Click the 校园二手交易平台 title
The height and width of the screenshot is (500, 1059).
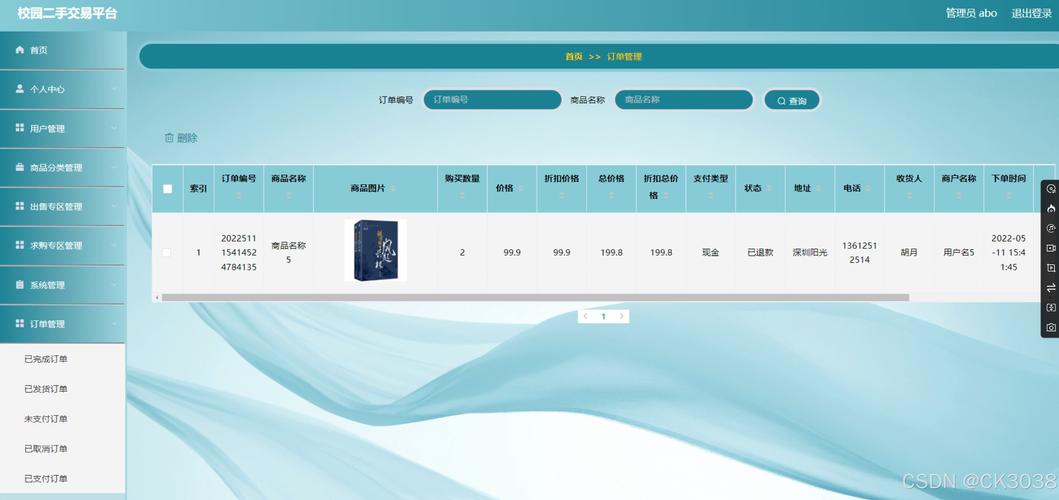tap(67, 14)
